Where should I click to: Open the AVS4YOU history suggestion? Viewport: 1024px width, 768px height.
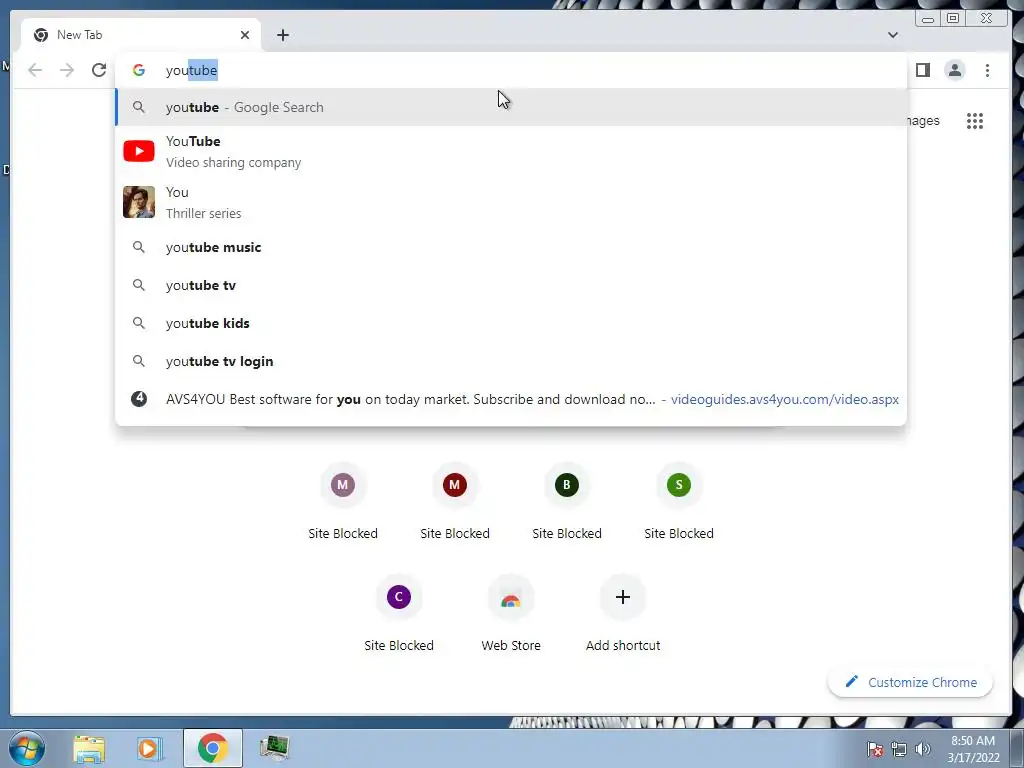(511, 399)
